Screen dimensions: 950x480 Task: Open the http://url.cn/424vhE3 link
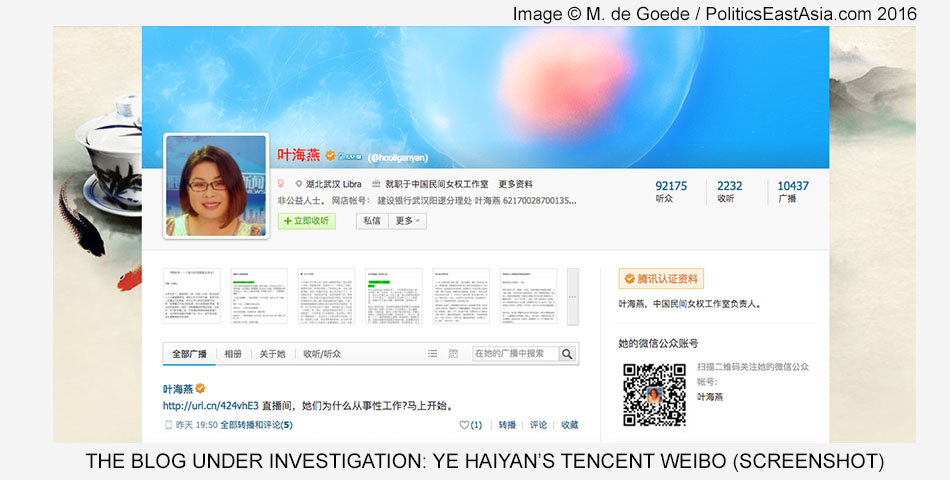coord(210,405)
